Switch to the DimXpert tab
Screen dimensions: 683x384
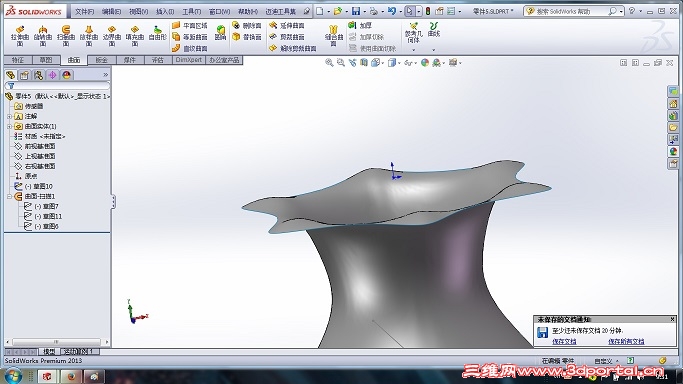tap(189, 60)
